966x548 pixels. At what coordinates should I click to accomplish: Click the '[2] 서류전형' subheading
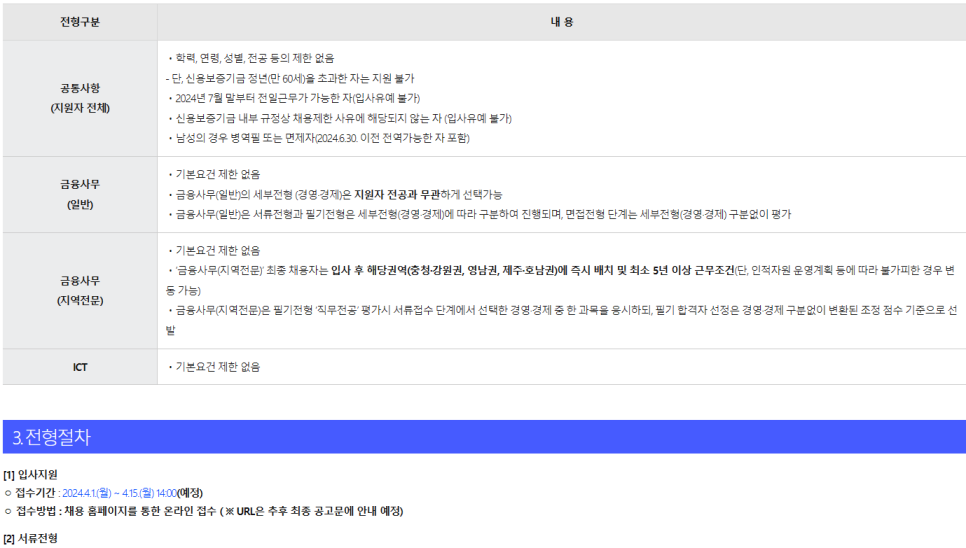[x=30, y=538]
